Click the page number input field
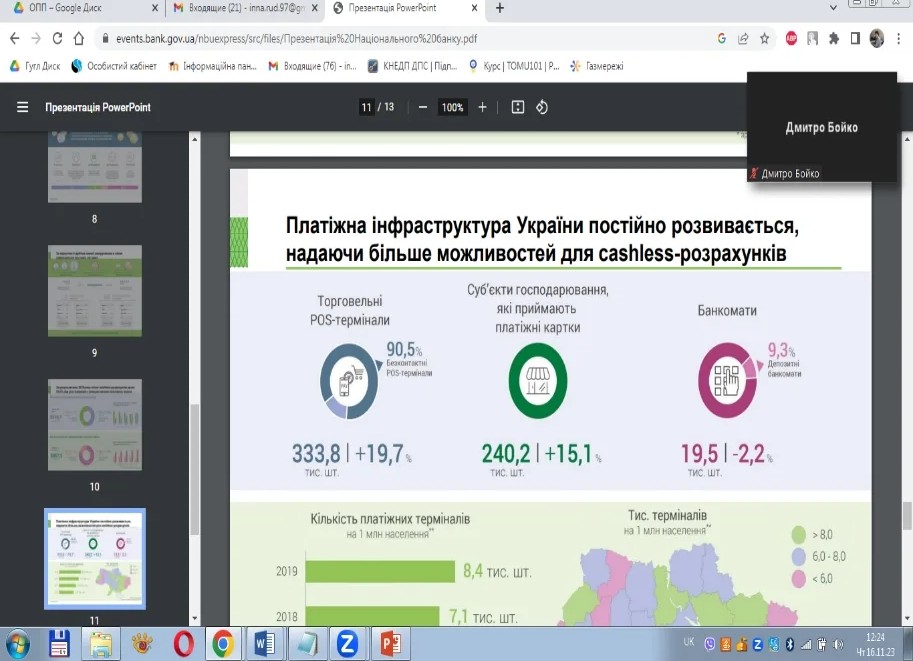The image size is (913, 661). tap(366, 107)
